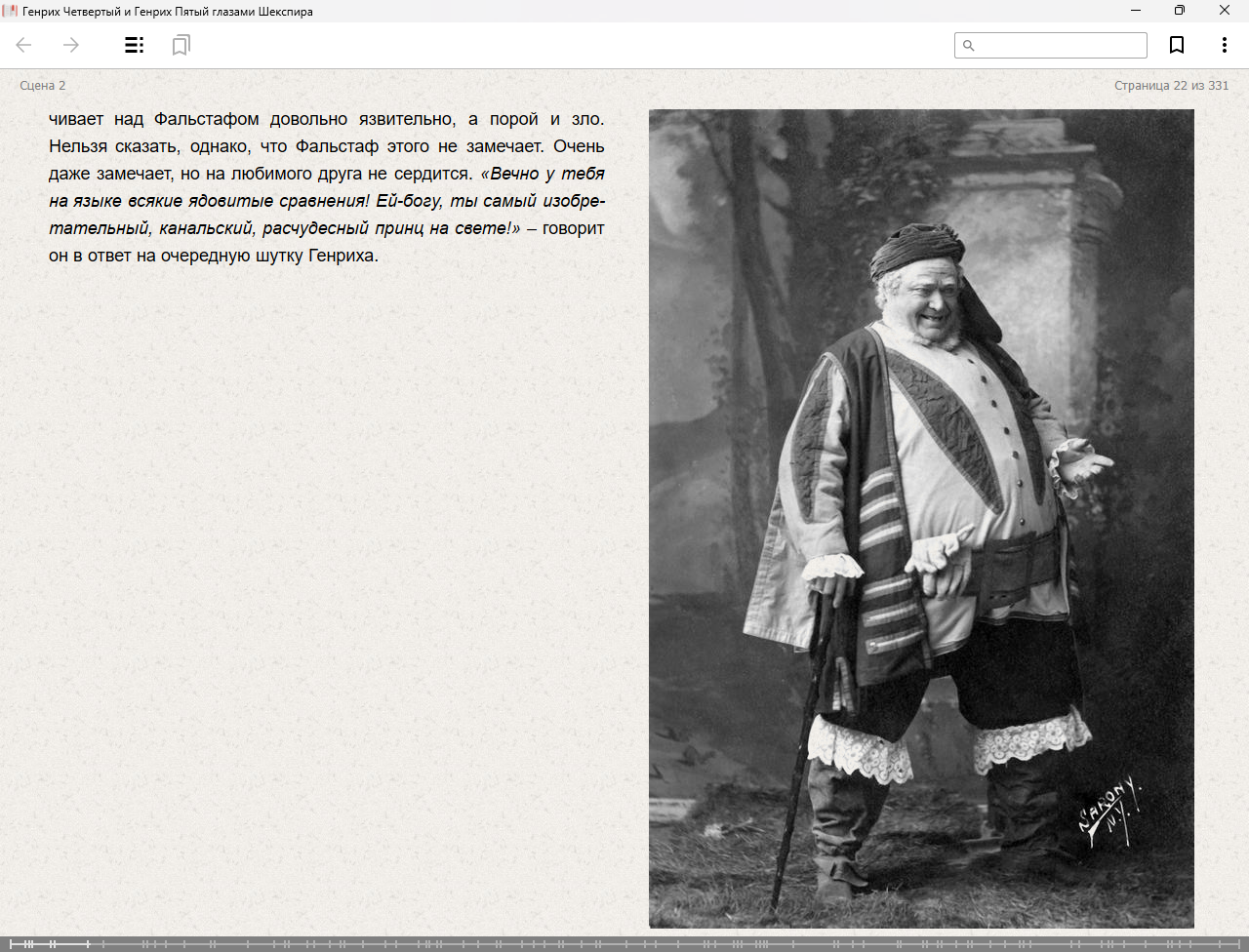Viewport: 1249px width, 952px height.
Task: Click the book app icon in title bar
Action: coord(10,11)
